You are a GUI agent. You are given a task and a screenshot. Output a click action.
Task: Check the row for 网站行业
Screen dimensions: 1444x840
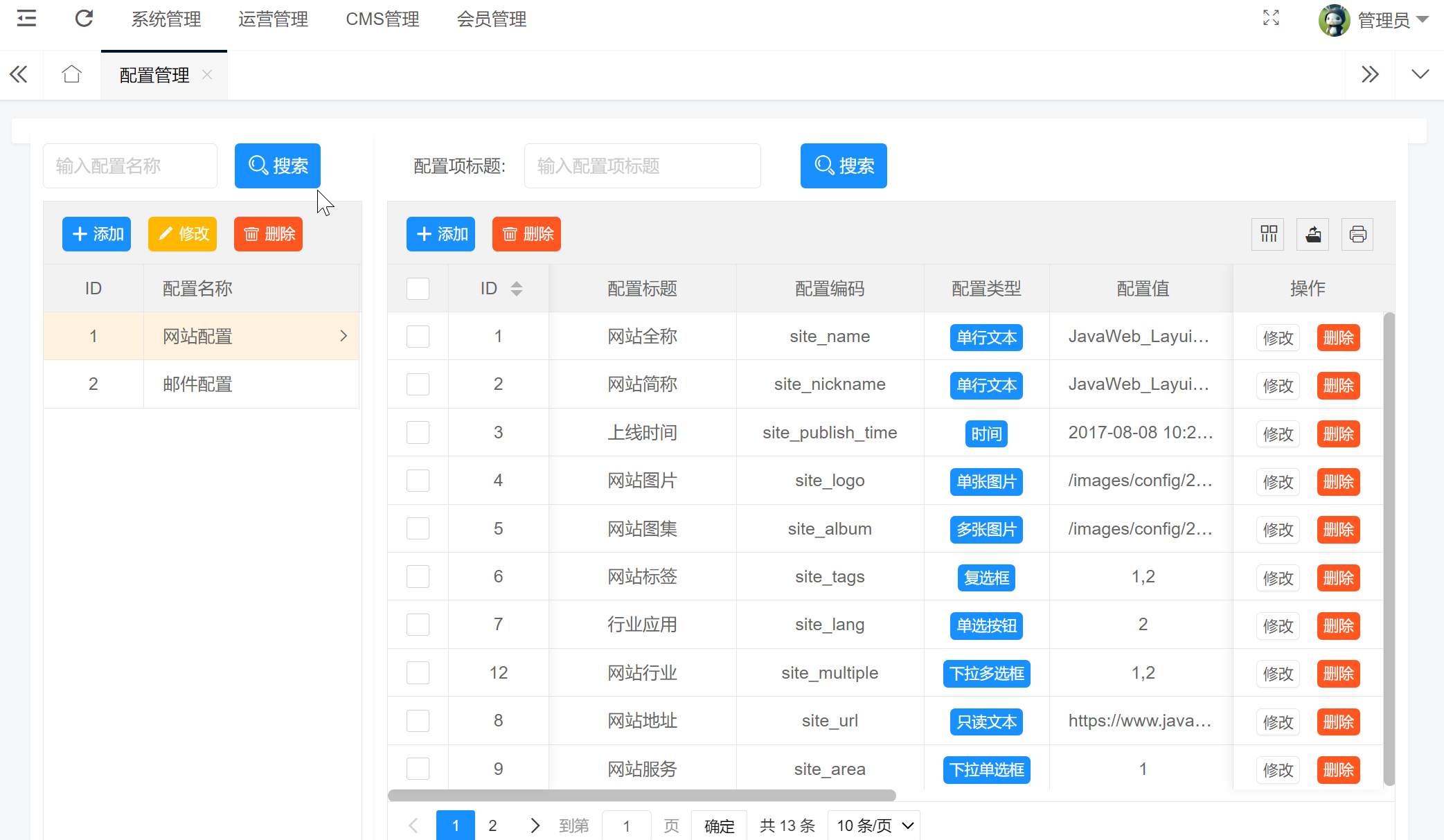[418, 673]
